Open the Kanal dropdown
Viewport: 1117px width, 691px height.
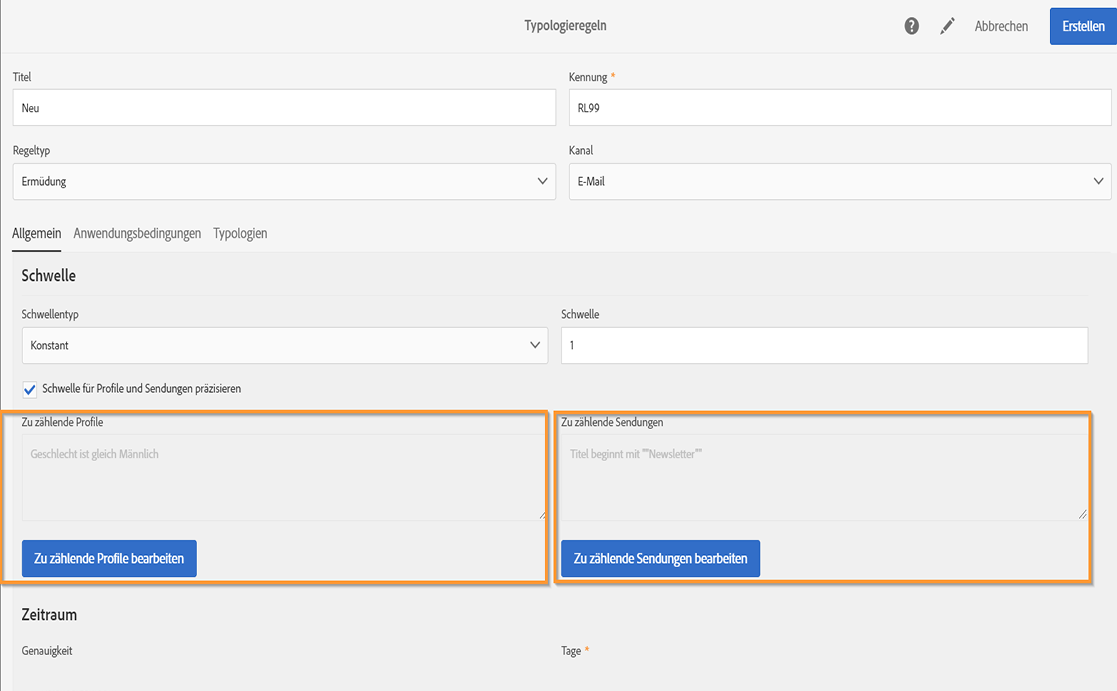point(840,182)
